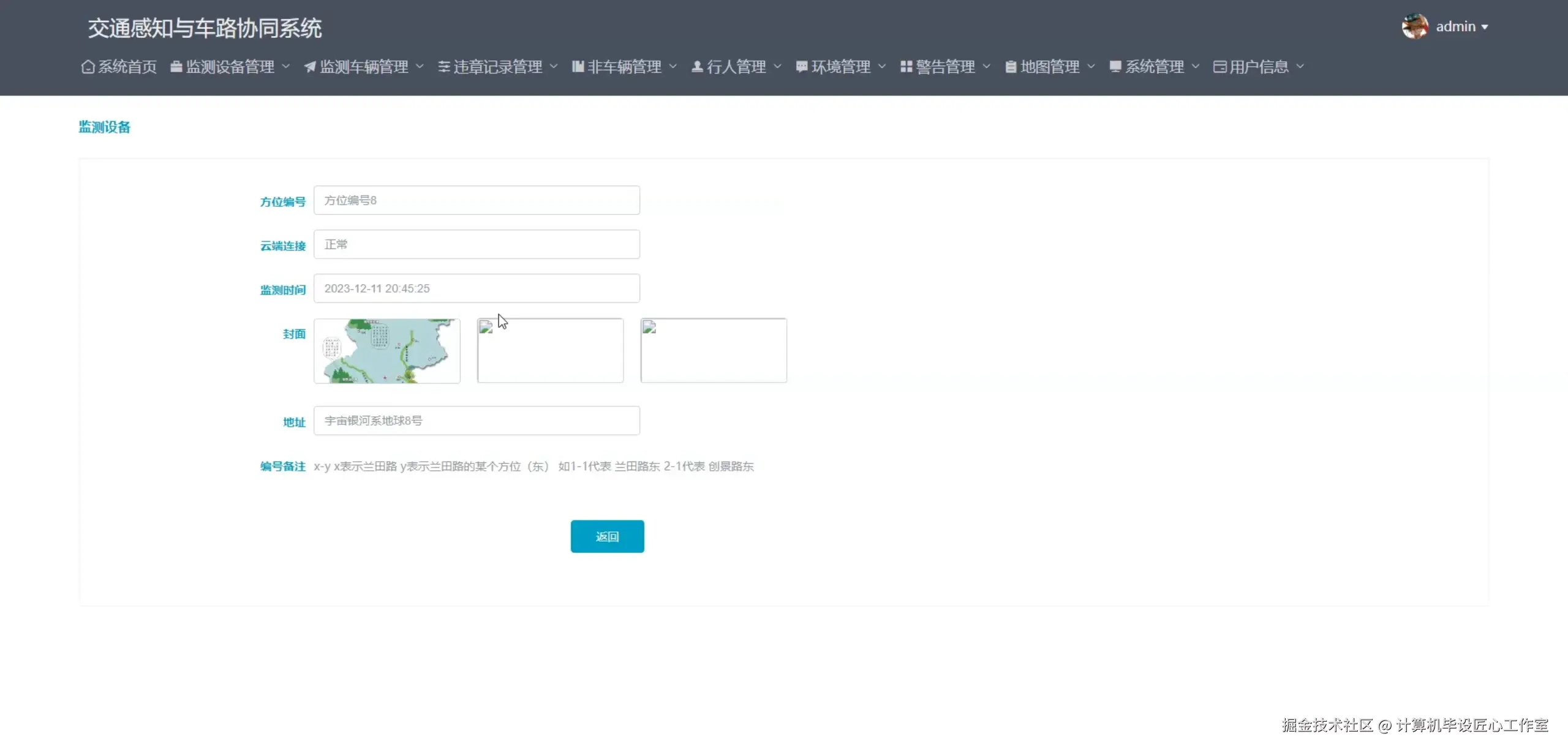Screen dimensions: 1568x753
Task: Click the chat bubble icon beside 环境管理
Action: (x=801, y=67)
